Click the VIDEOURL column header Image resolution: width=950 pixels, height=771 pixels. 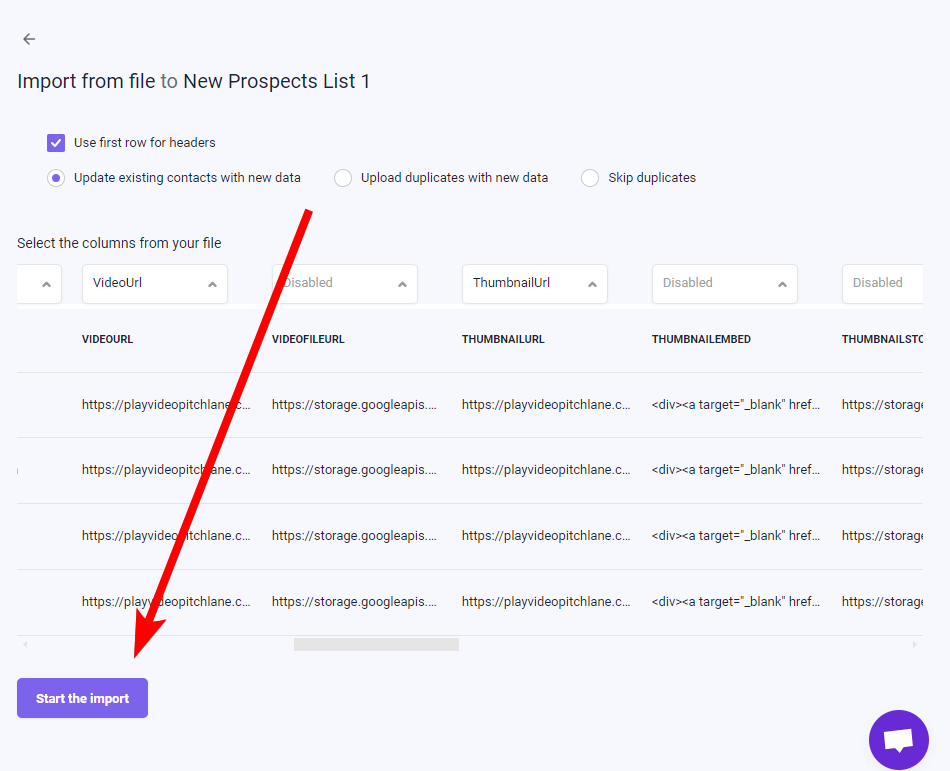[x=107, y=339]
